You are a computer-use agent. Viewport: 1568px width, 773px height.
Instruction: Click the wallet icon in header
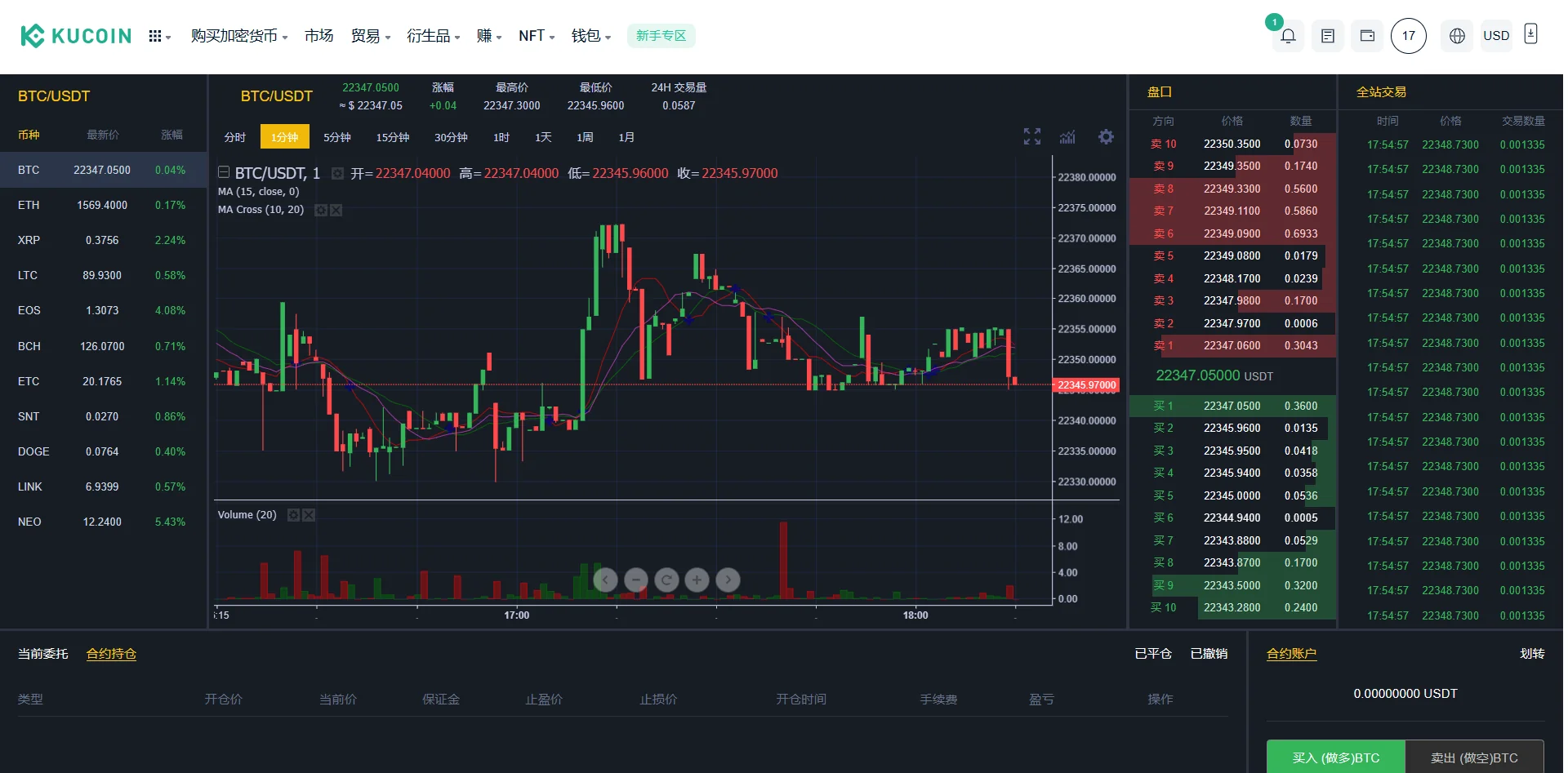[1367, 36]
